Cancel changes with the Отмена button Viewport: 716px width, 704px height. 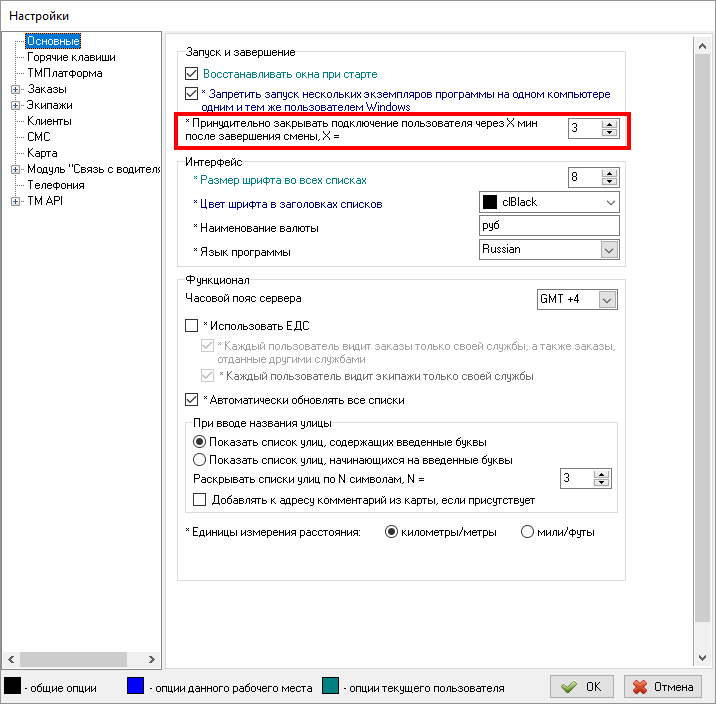coord(663,687)
